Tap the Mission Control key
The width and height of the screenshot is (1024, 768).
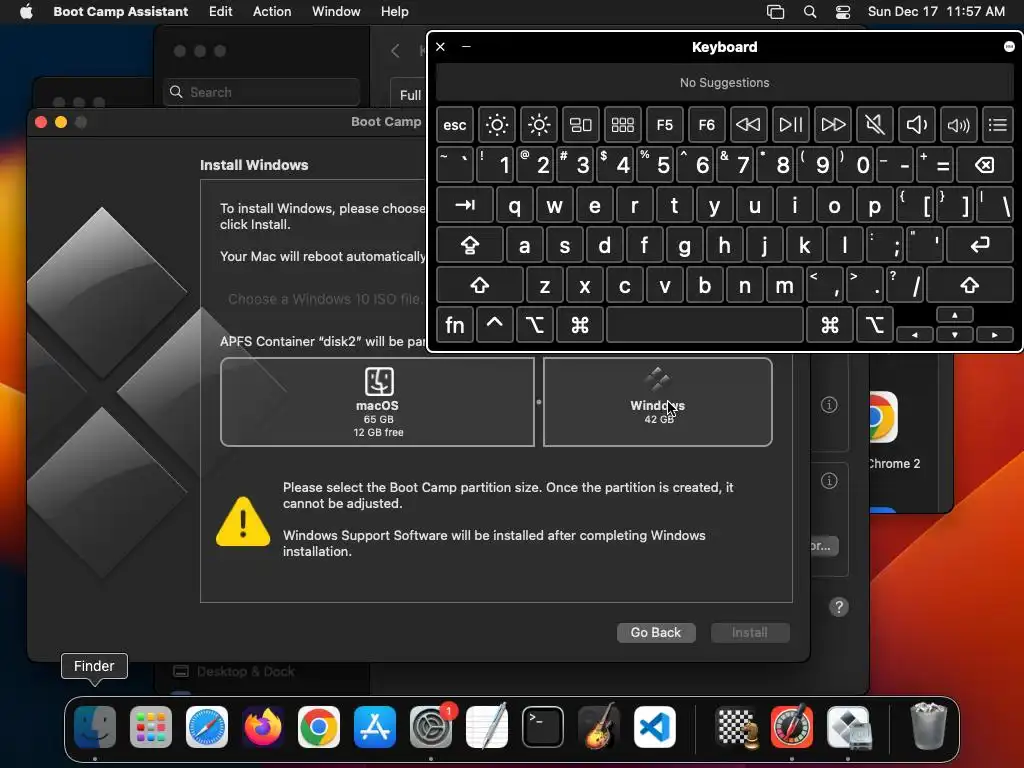click(581, 125)
